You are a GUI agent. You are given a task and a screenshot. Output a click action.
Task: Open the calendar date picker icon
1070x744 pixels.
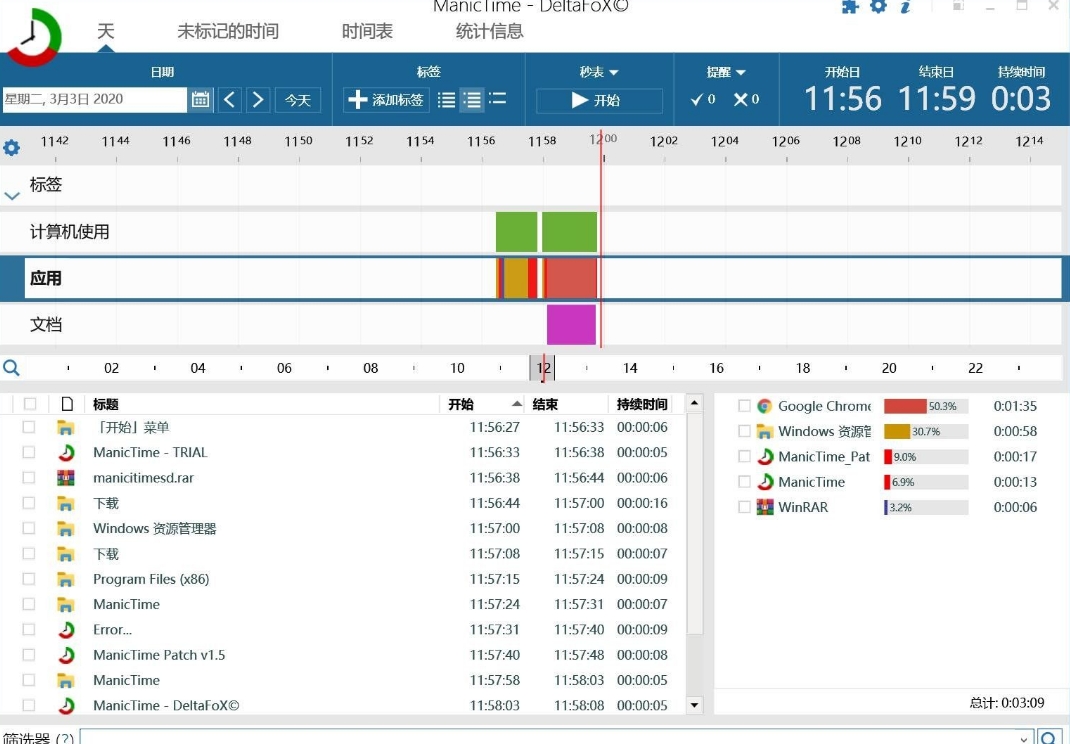pos(201,100)
